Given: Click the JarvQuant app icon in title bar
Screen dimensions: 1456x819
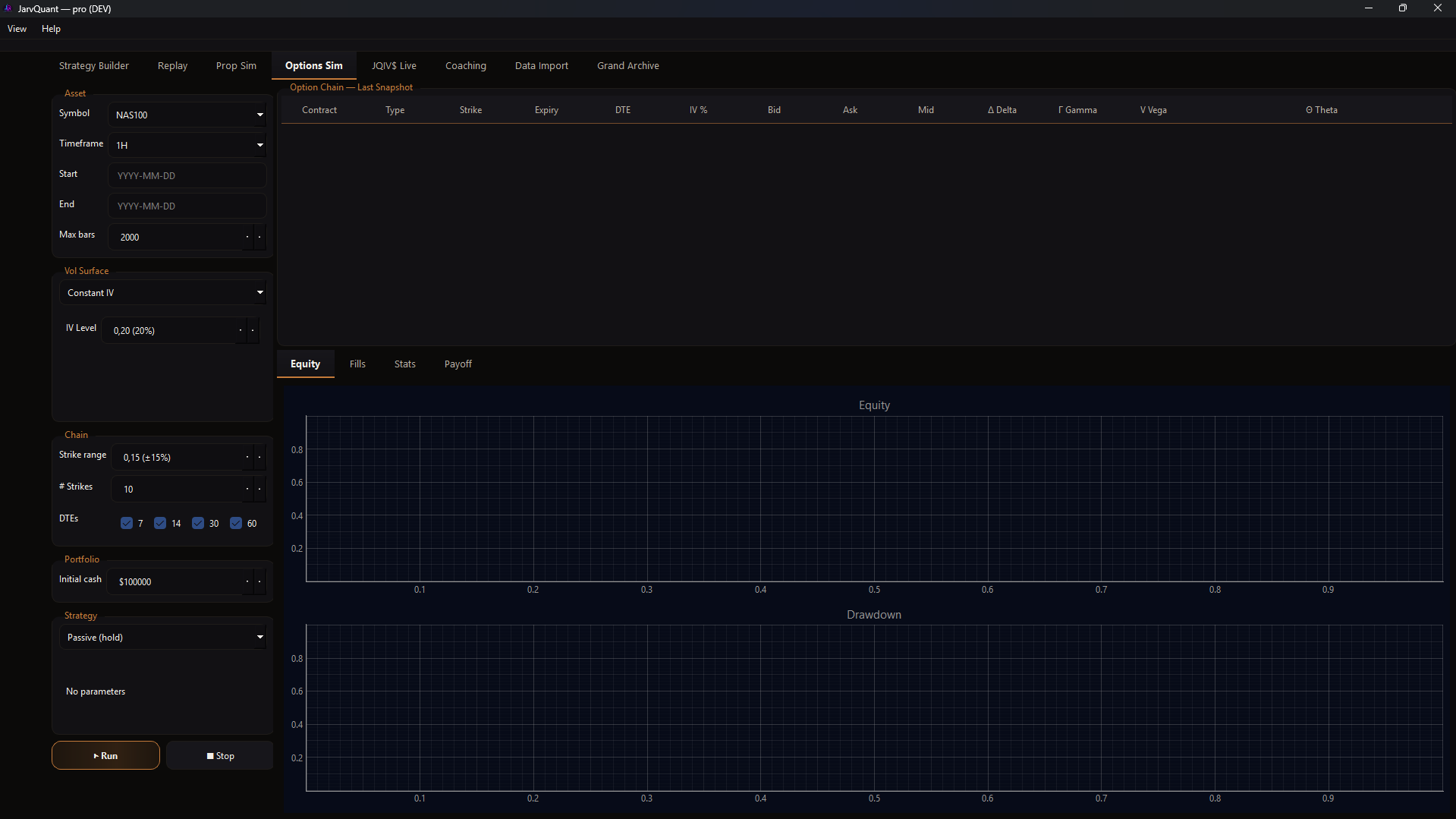Looking at the screenshot, I should (x=8, y=8).
